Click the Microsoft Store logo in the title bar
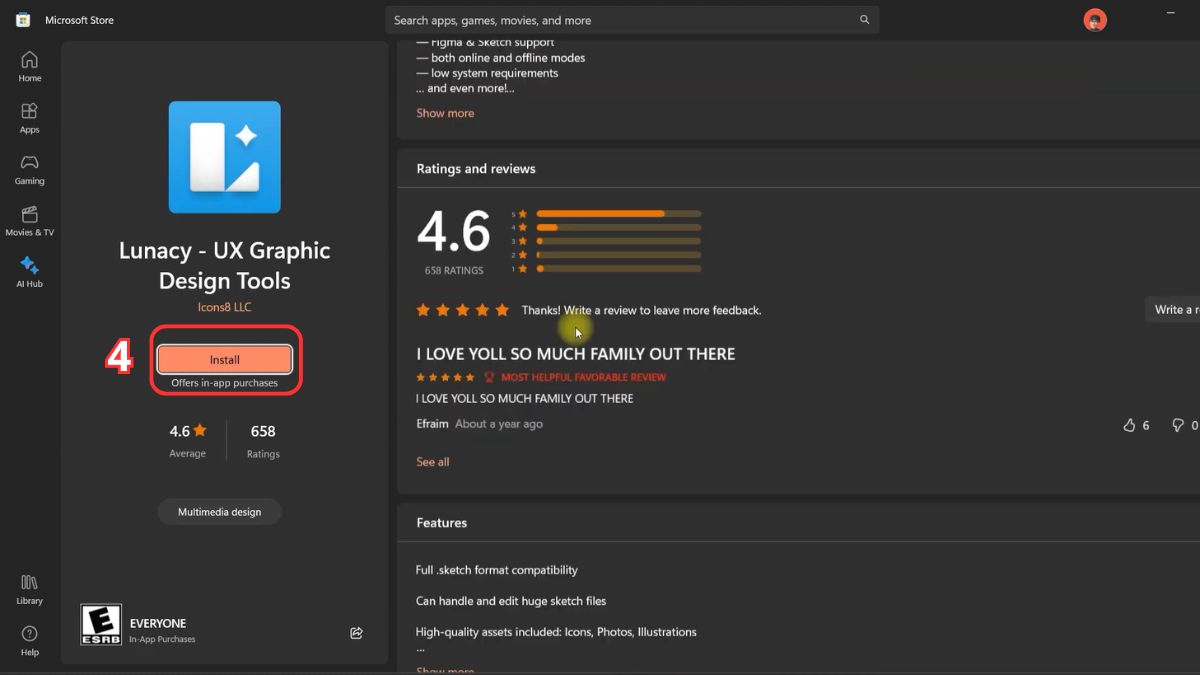Screen dimensions: 1200x675 (x=23, y=20)
